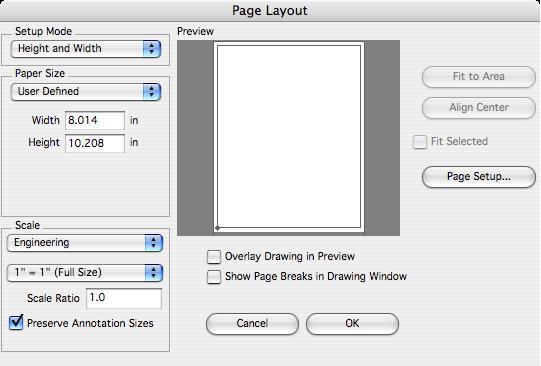The image size is (541, 366).
Task: Click the Width input field
Action: [x=95, y=120]
